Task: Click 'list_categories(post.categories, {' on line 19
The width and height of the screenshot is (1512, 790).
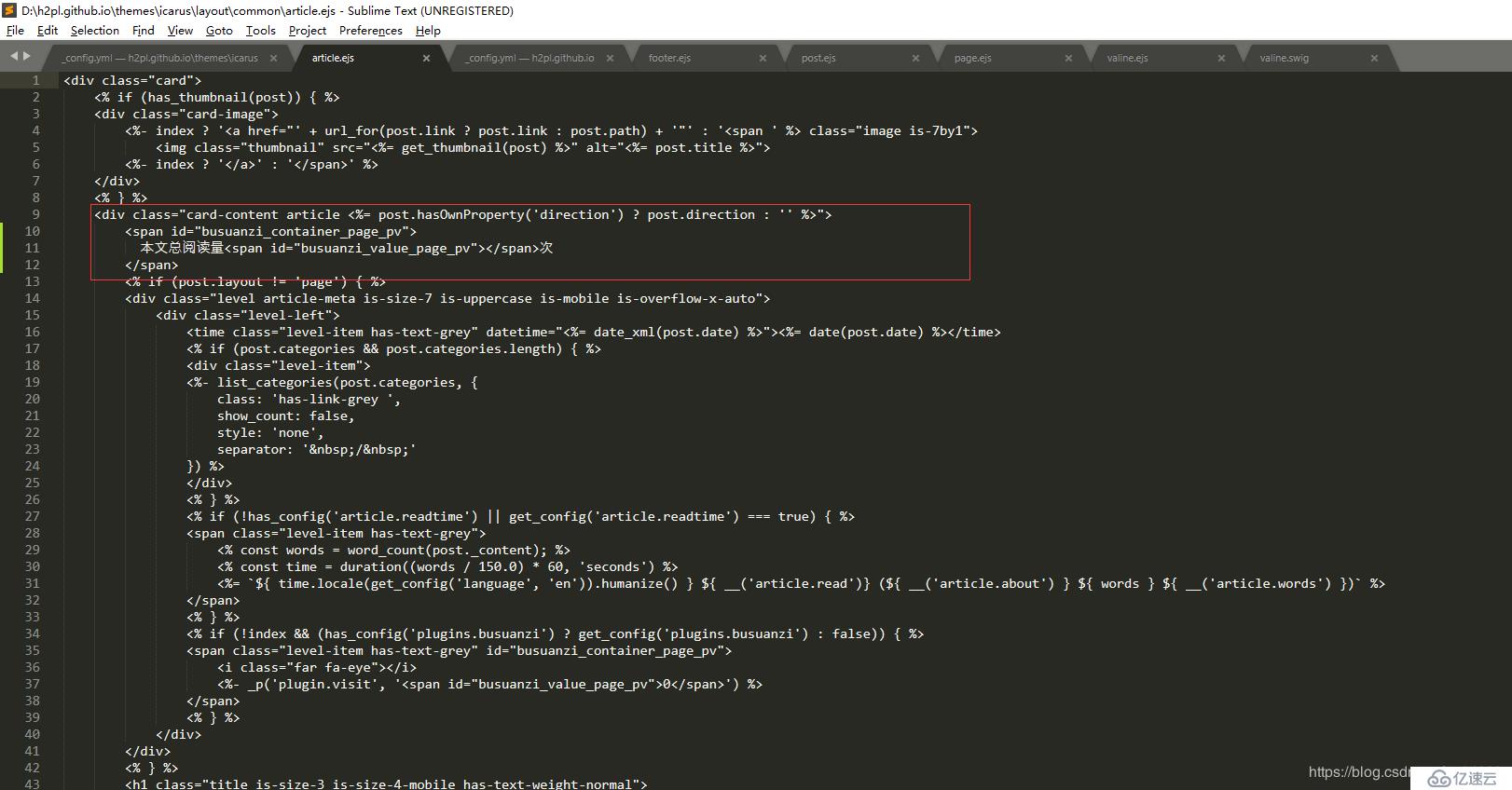Action: point(348,382)
